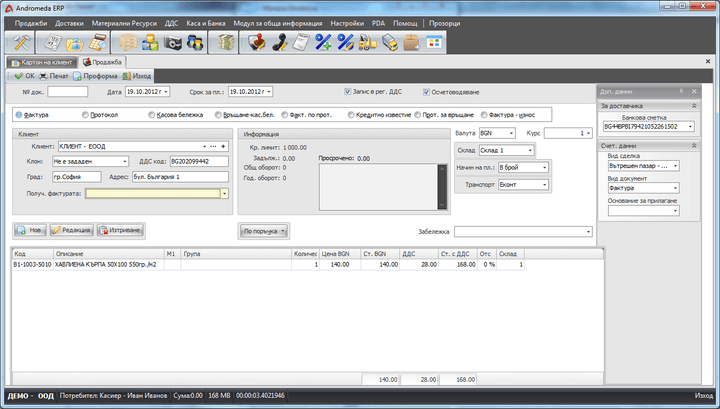
Task: Open the client folder toolbar icon
Action: pyautogui.click(x=75, y=43)
